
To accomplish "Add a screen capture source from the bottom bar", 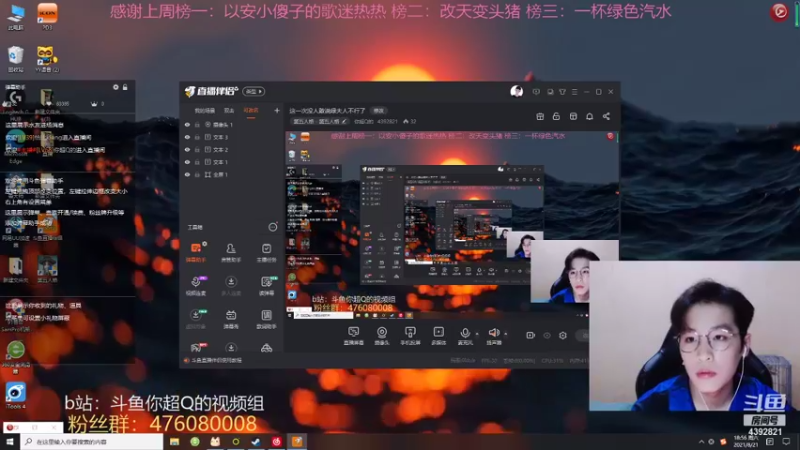I will (353, 336).
